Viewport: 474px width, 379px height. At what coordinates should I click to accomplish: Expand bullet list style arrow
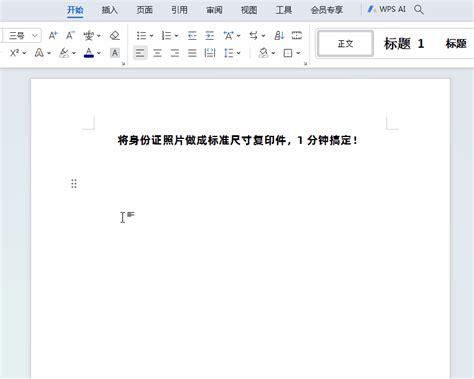coord(151,36)
